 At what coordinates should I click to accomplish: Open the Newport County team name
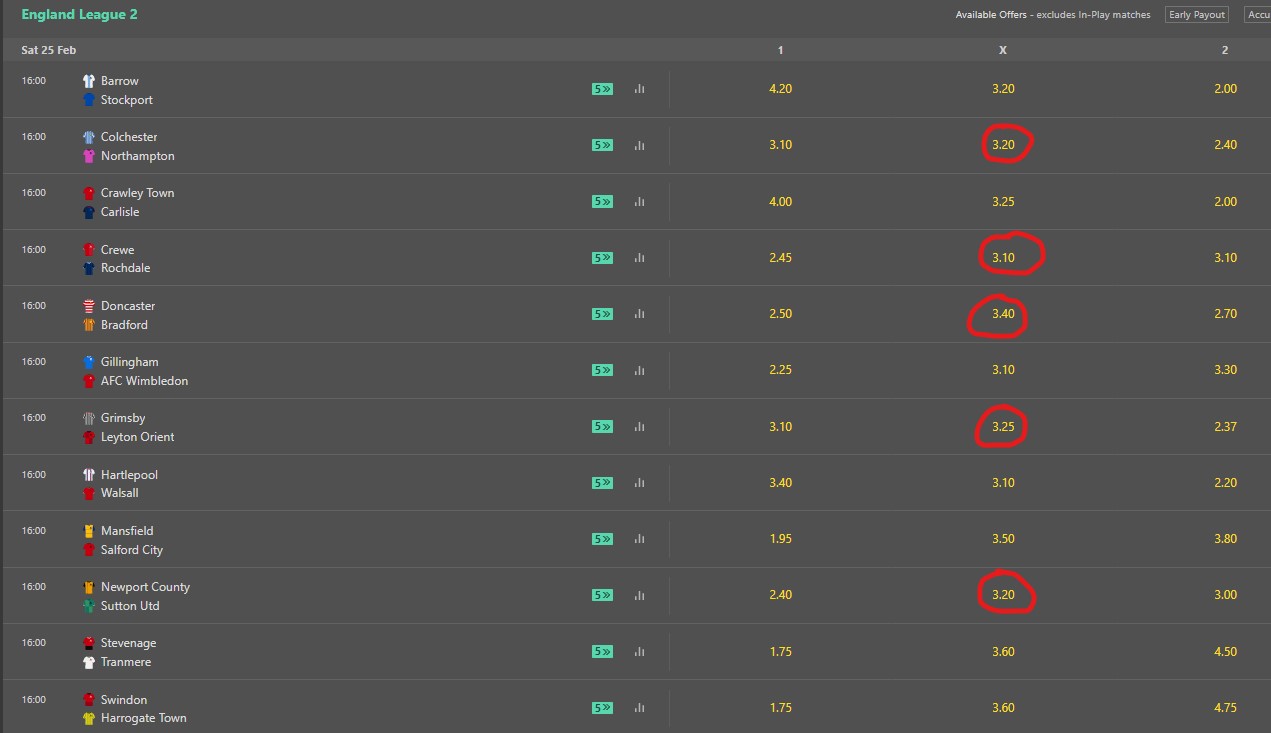(x=145, y=587)
